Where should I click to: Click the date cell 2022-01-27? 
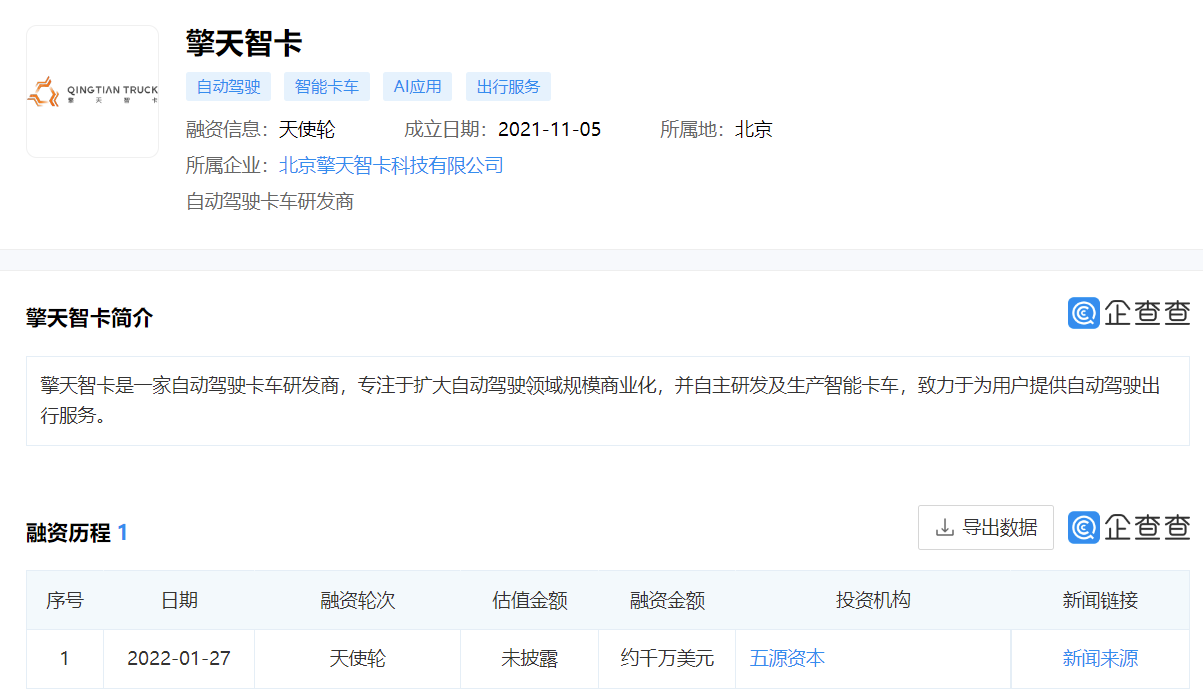pyautogui.click(x=179, y=658)
